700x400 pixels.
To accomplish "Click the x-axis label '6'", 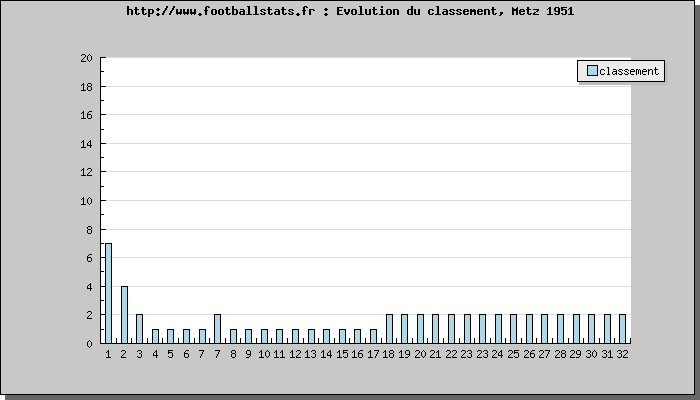I will pos(186,354).
